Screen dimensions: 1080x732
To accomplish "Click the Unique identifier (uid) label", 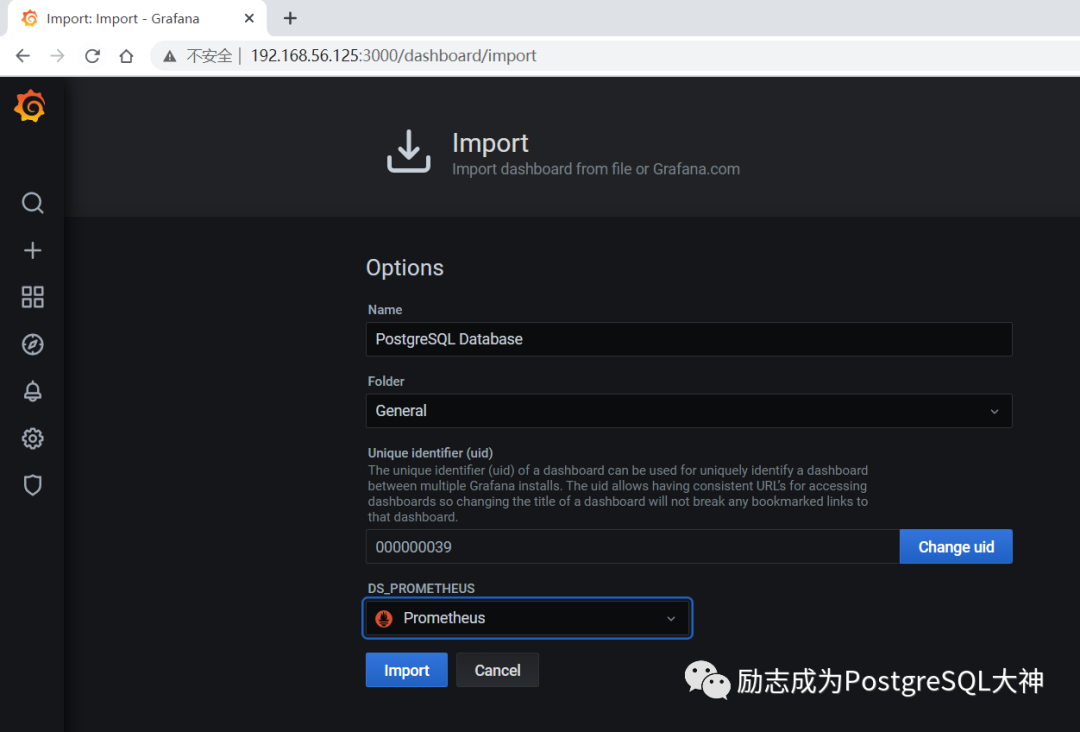I will [x=430, y=453].
